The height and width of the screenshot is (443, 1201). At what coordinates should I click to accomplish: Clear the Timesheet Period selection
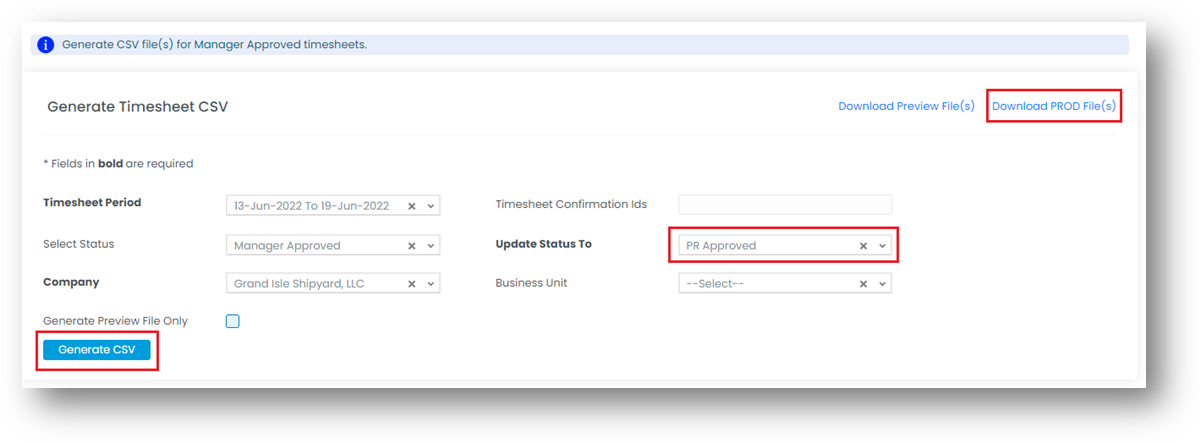(x=412, y=206)
